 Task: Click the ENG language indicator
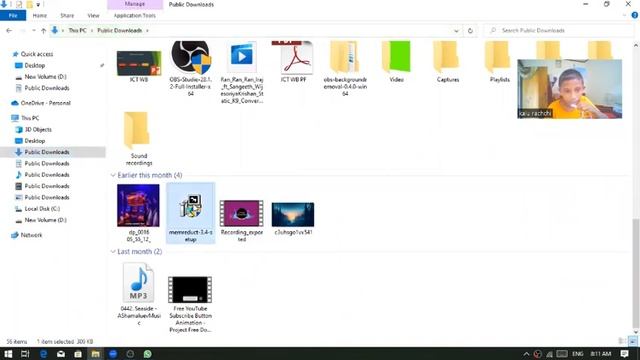click(578, 354)
